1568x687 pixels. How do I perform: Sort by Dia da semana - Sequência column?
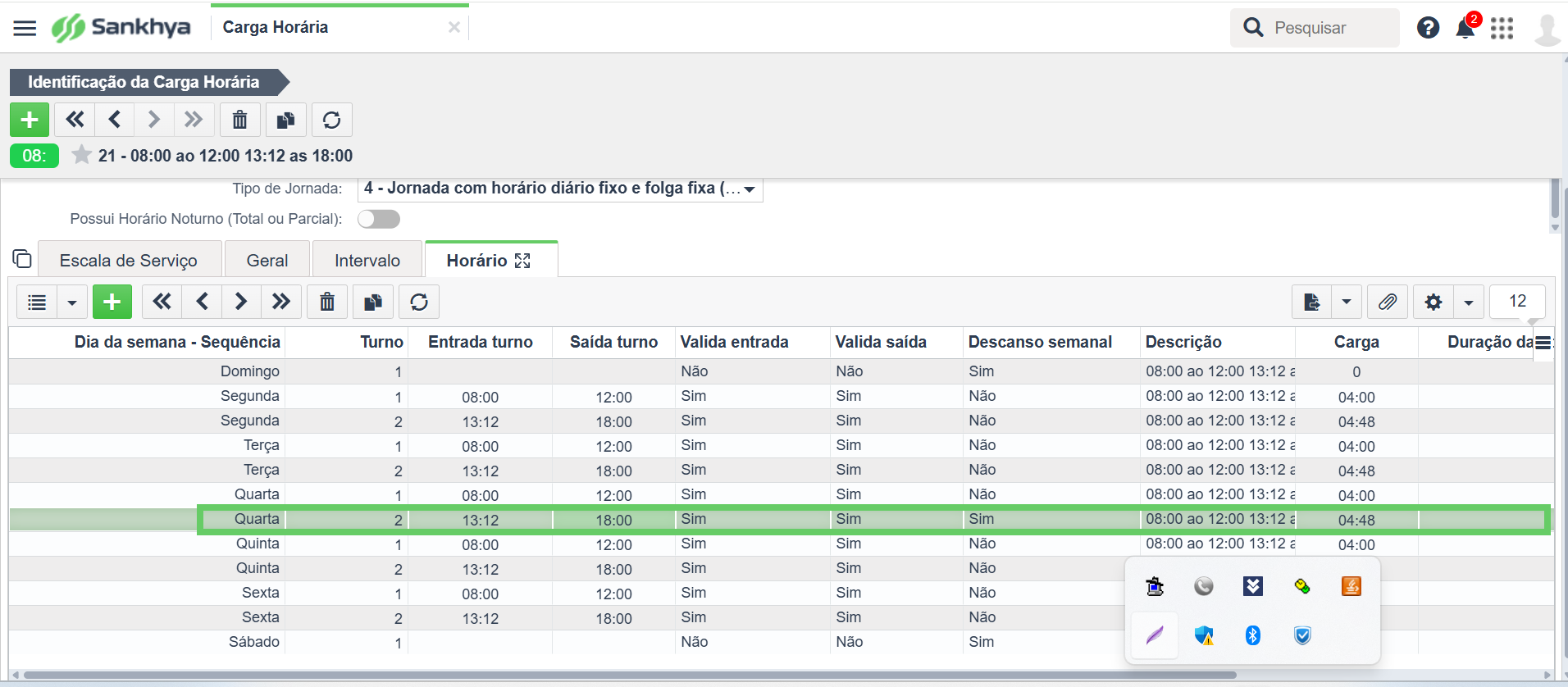click(x=177, y=342)
